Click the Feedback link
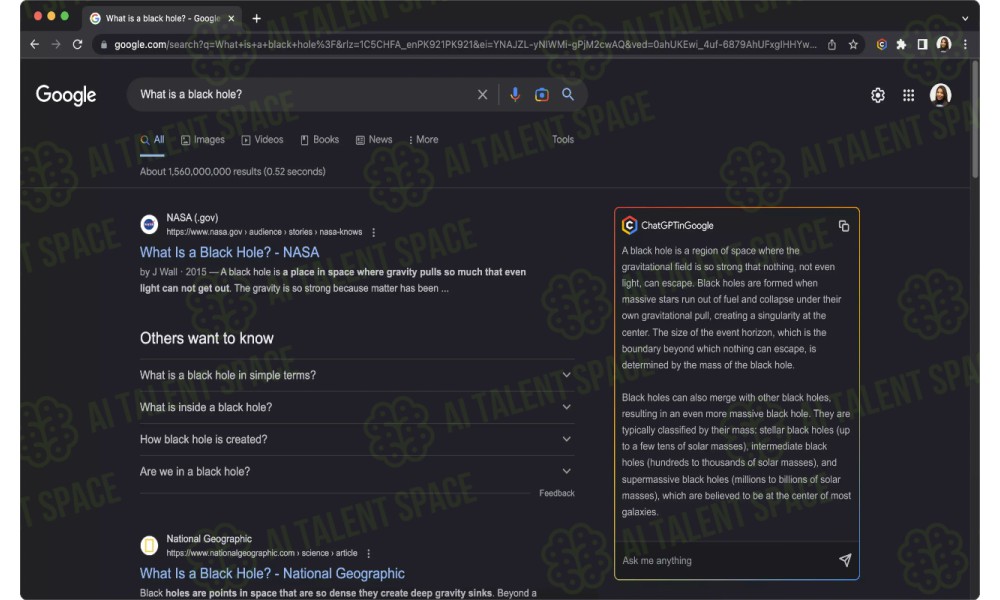 557,493
